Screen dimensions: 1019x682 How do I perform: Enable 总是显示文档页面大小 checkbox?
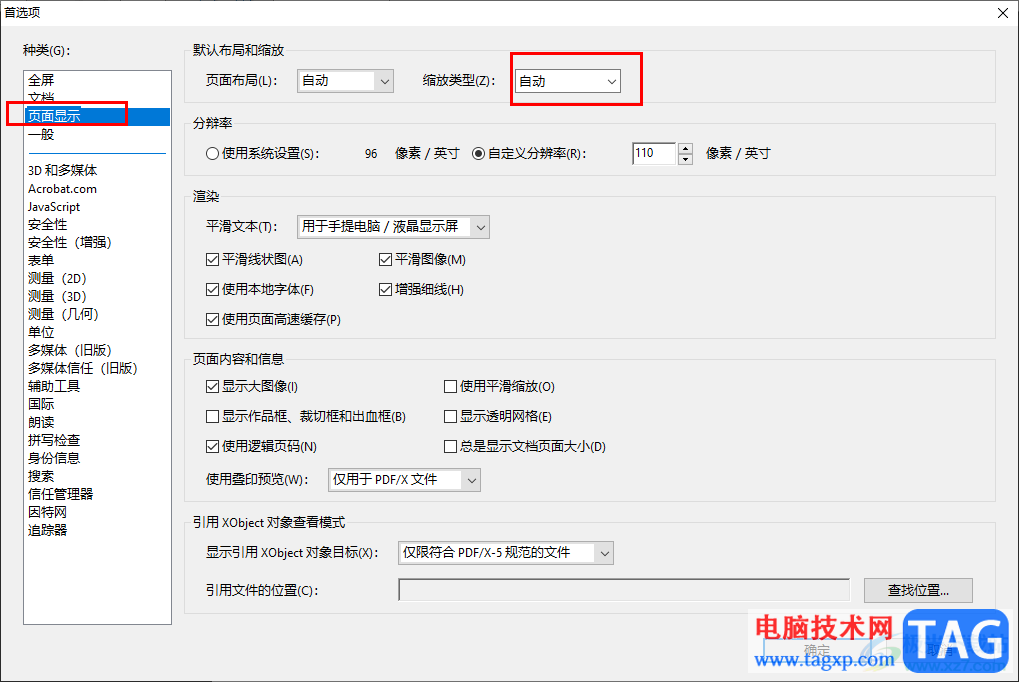tap(450, 447)
